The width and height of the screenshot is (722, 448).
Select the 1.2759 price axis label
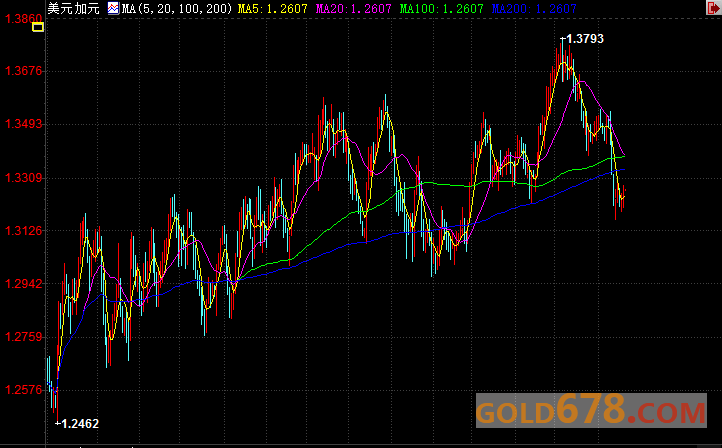pos(22,337)
